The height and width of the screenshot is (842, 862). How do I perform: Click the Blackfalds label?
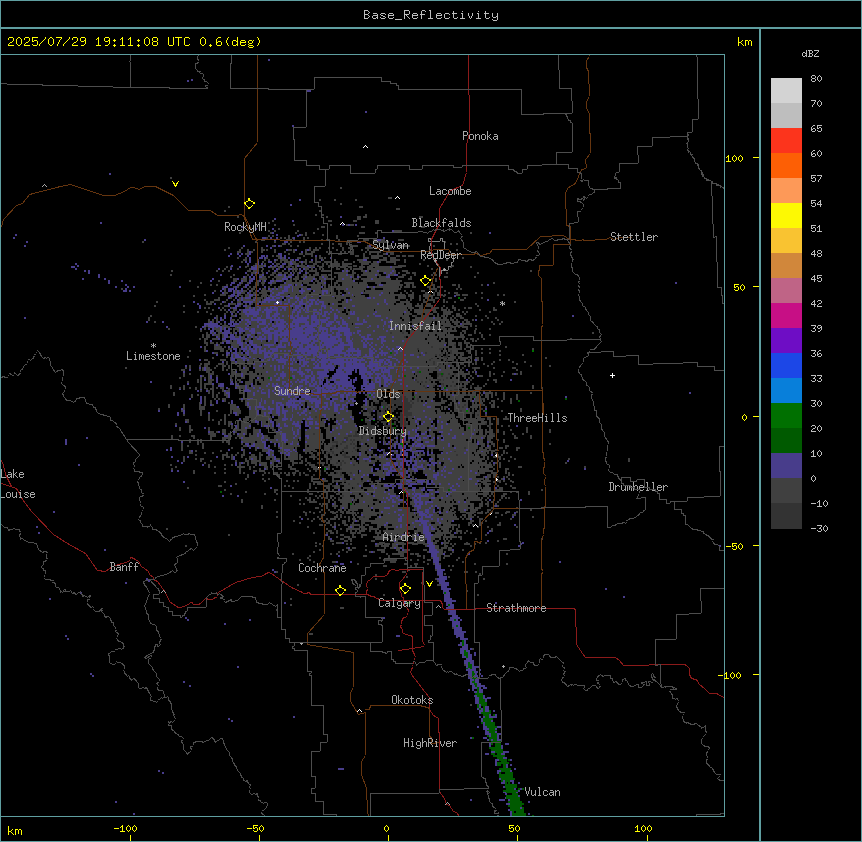(x=441, y=223)
